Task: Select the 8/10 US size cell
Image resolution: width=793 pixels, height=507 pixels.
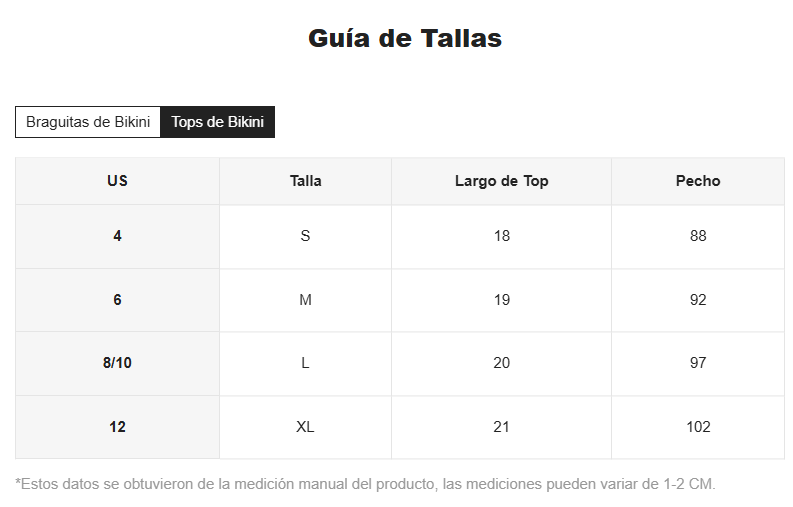Action: 117,363
